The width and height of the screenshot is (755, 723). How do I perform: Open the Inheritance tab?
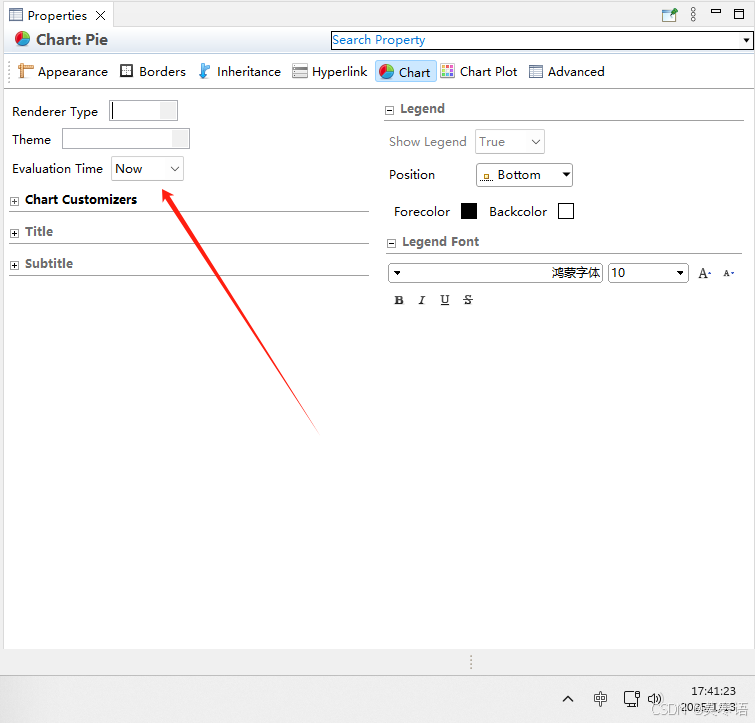[240, 72]
